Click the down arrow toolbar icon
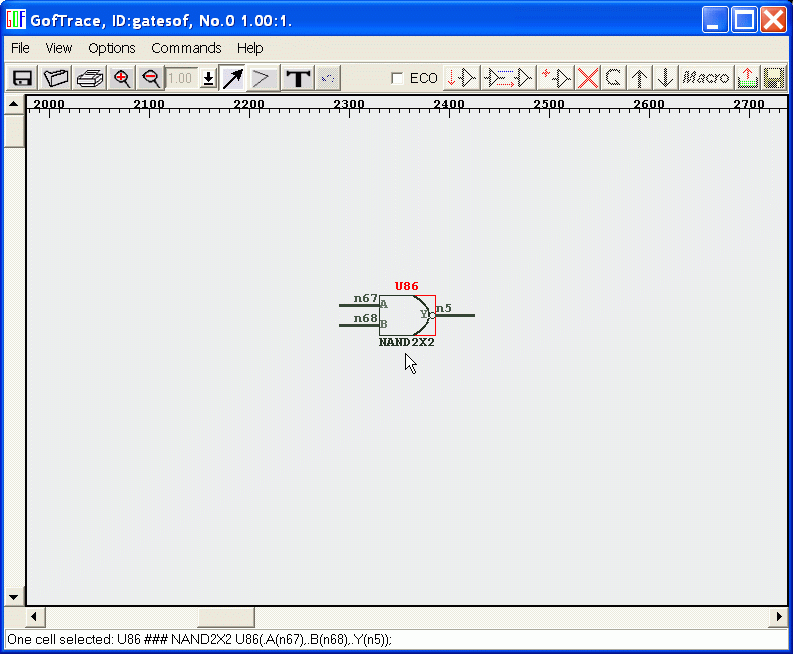The image size is (793, 654). [x=665, y=78]
